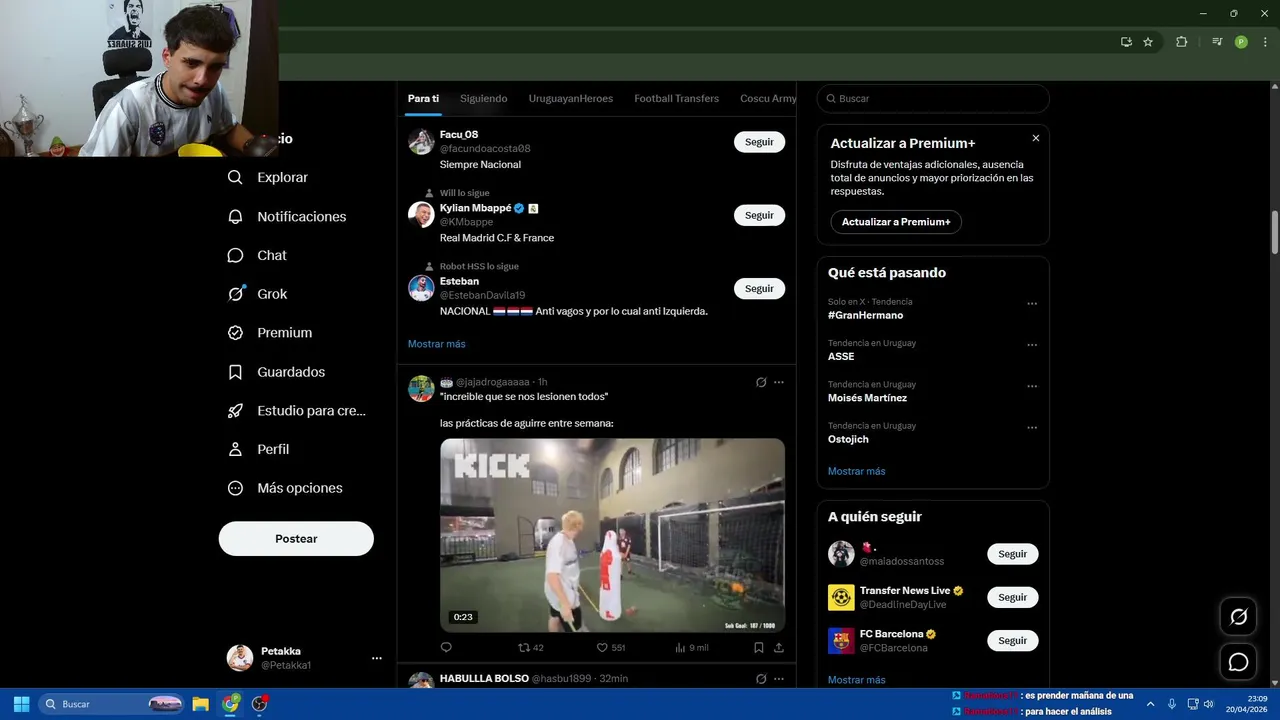Open floating Grok button at bottom right
This screenshot has height=720, width=1280.
tap(1238, 617)
